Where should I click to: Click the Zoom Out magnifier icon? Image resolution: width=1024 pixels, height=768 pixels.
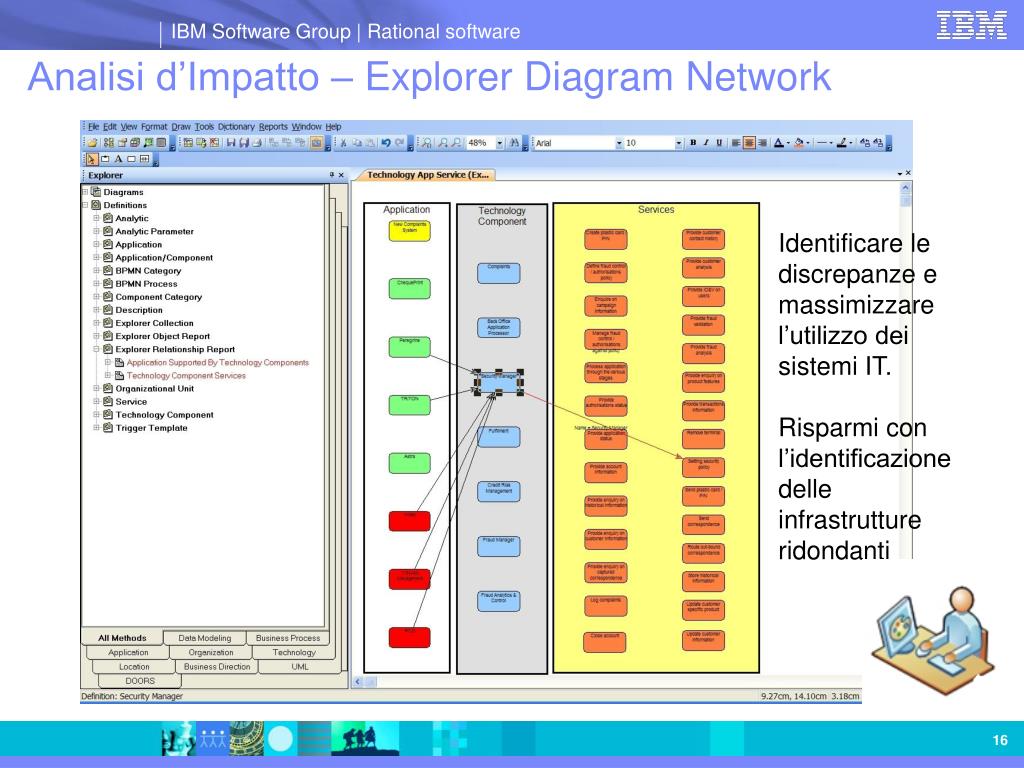click(456, 142)
